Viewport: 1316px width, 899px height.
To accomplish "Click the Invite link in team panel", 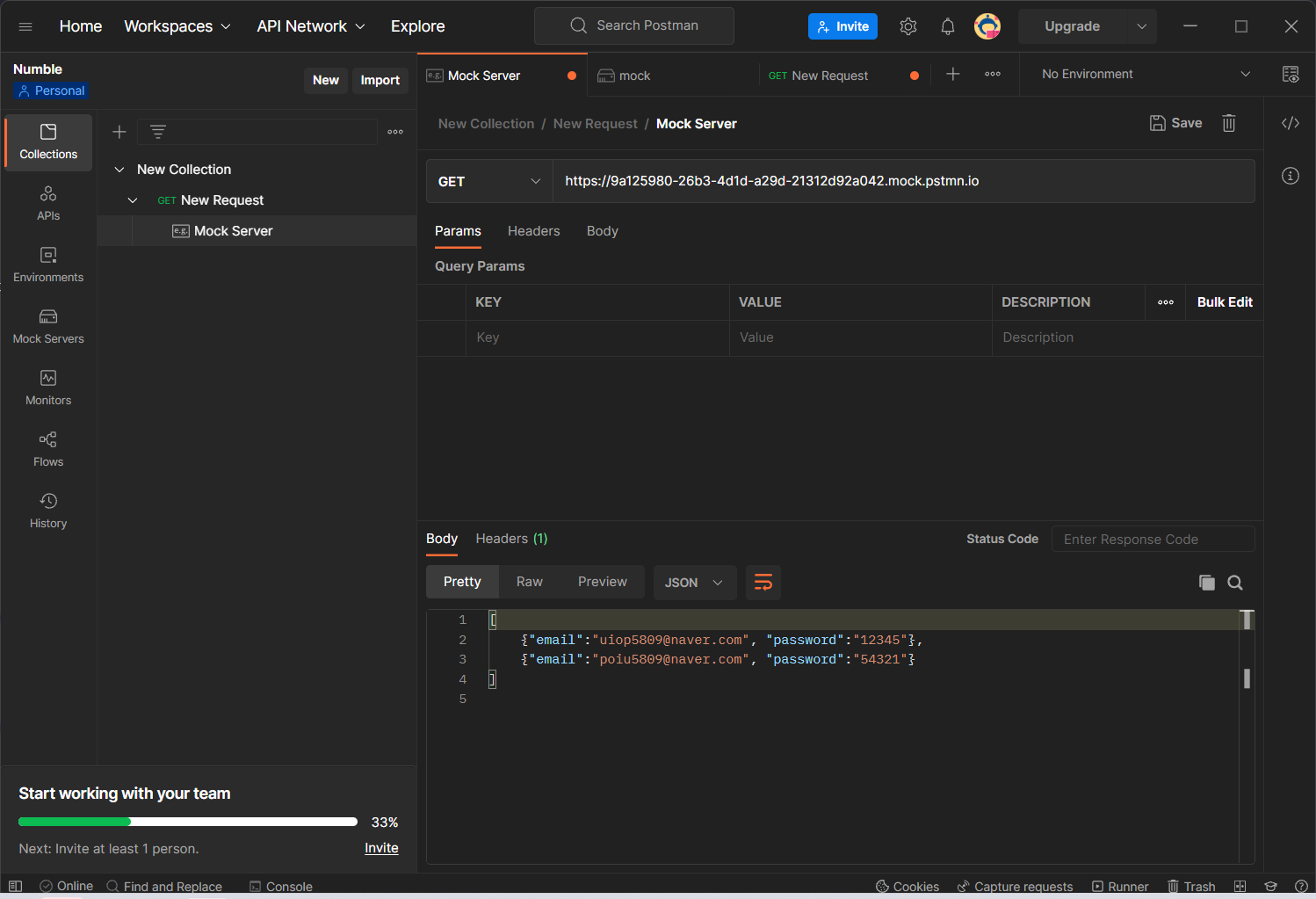I will pos(381,848).
